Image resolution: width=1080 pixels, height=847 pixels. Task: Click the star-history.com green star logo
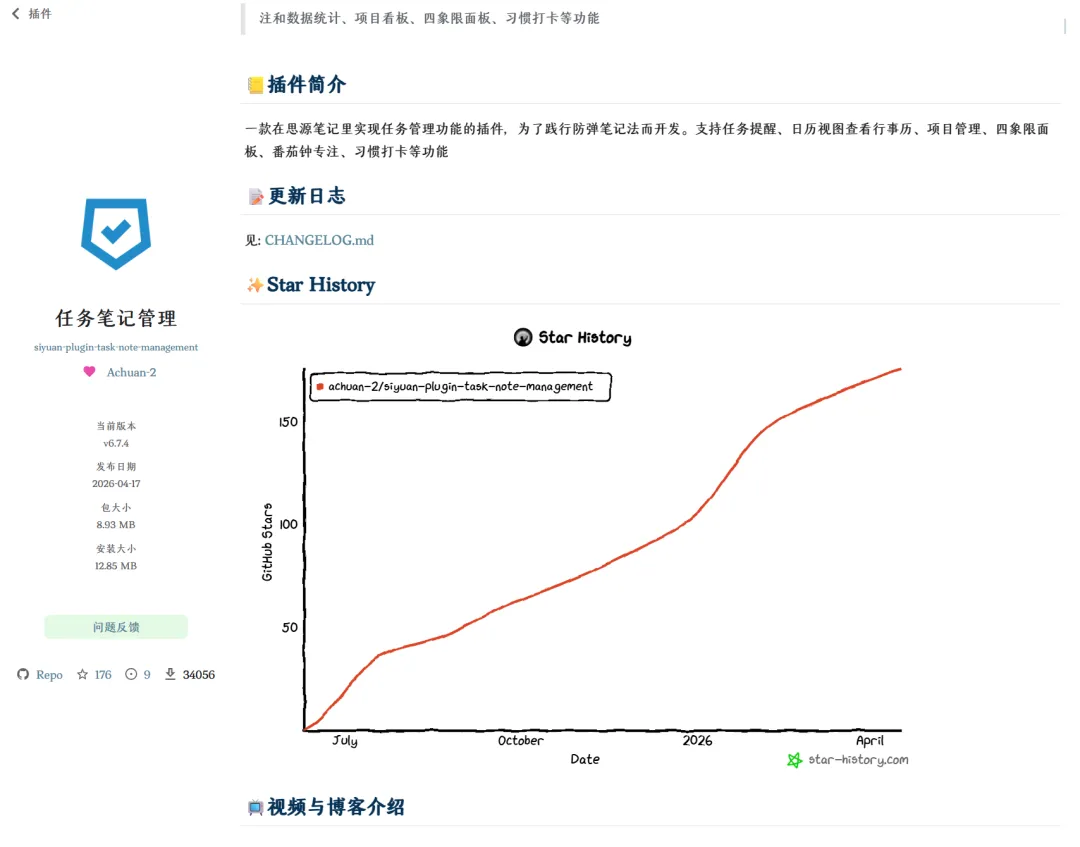pos(795,760)
